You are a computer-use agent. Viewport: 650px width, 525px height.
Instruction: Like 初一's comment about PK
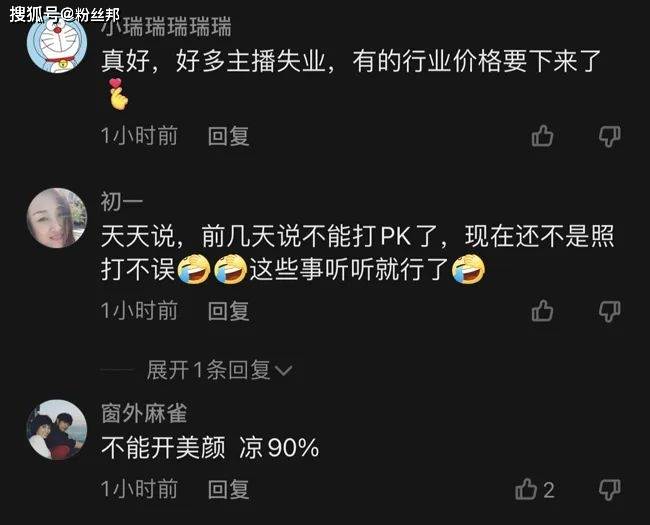pyautogui.click(x=542, y=311)
